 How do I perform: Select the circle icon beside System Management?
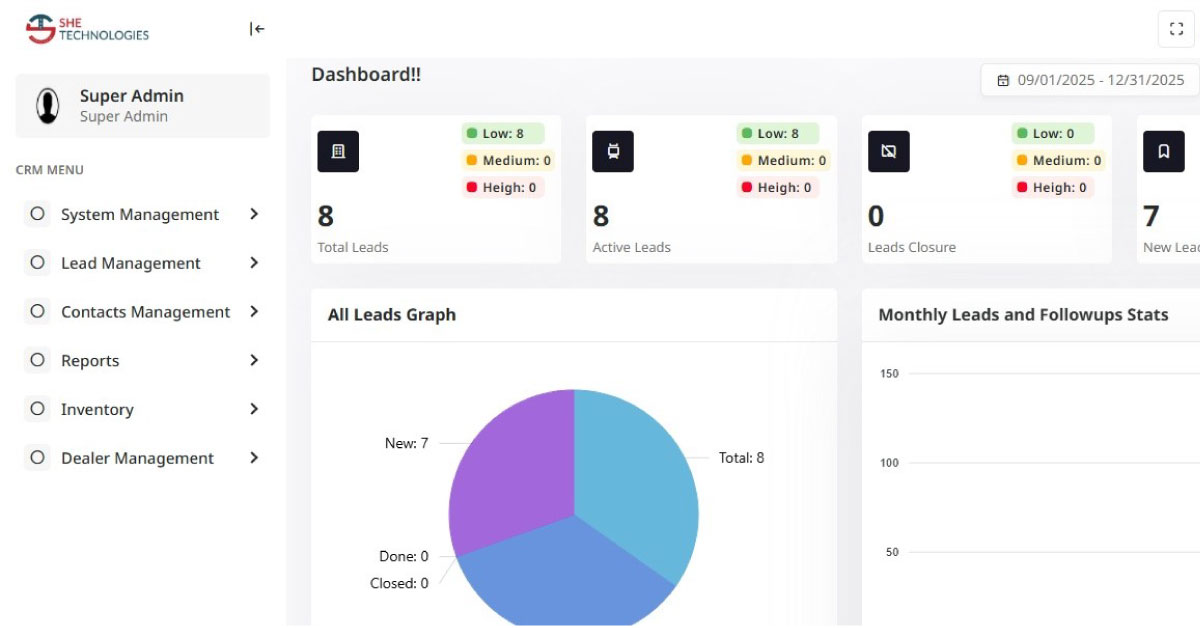[38, 214]
